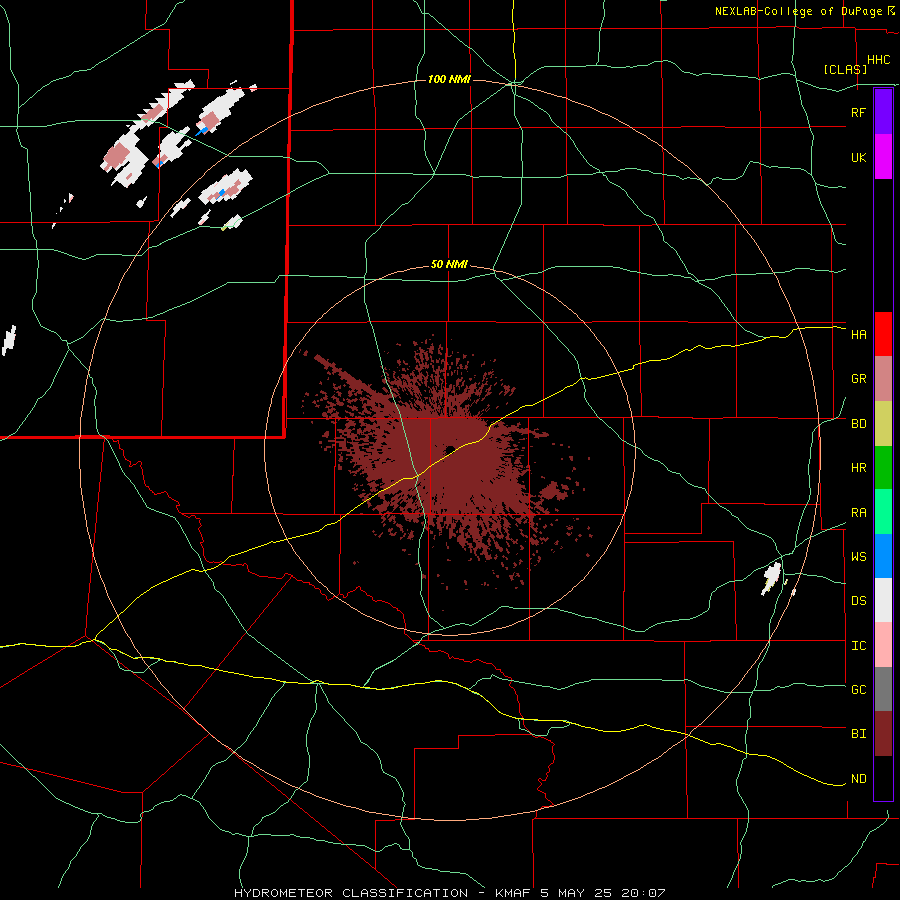This screenshot has height=900, width=900.
Task: Click the black radar site dot at center
Action: [x=450, y=449]
